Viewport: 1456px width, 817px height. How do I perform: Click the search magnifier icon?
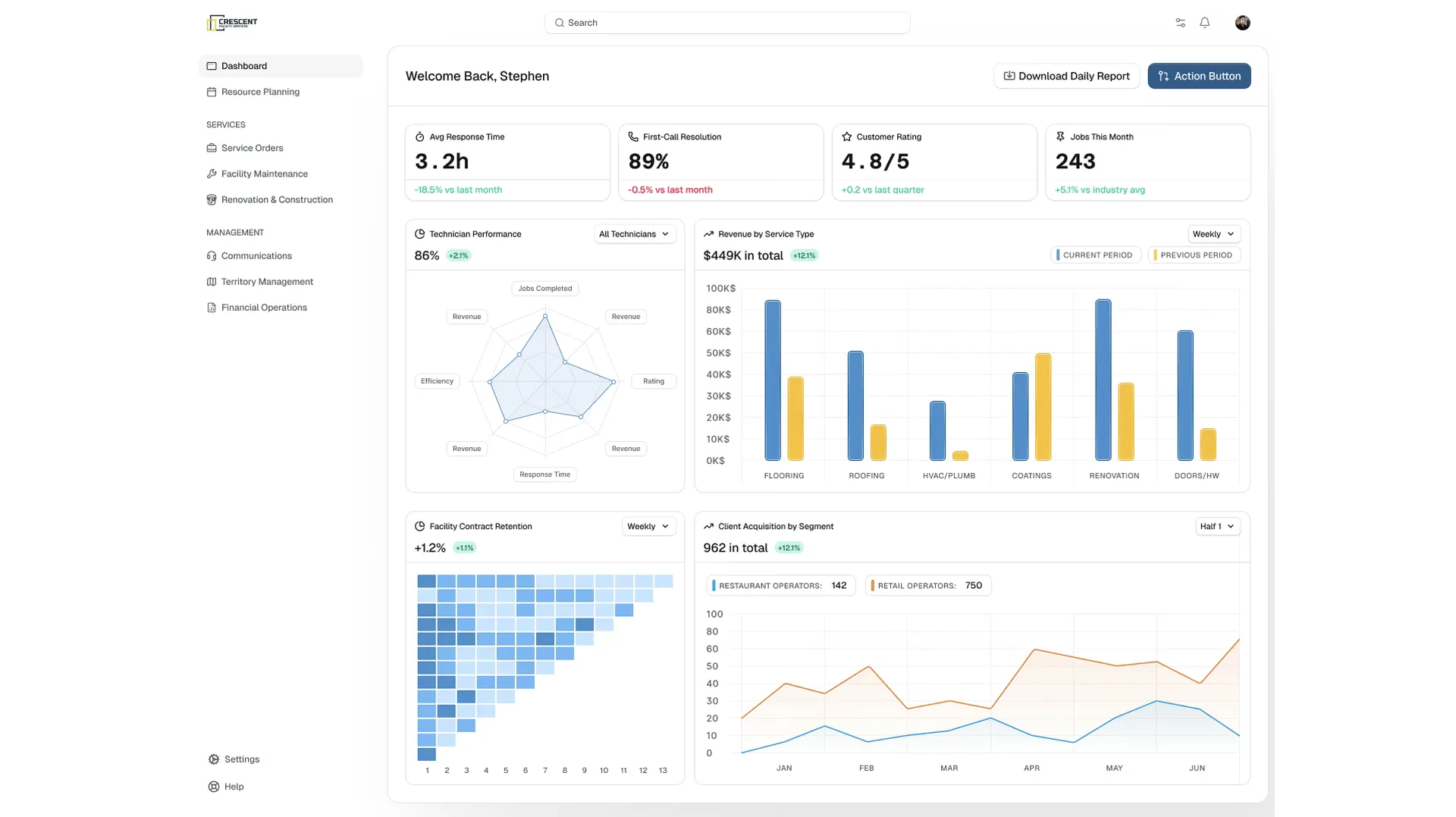(560, 23)
